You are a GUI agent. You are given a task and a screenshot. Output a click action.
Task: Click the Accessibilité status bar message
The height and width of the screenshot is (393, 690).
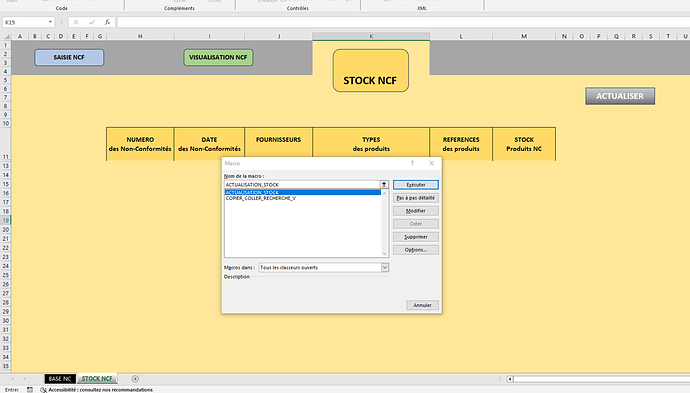[97, 389]
